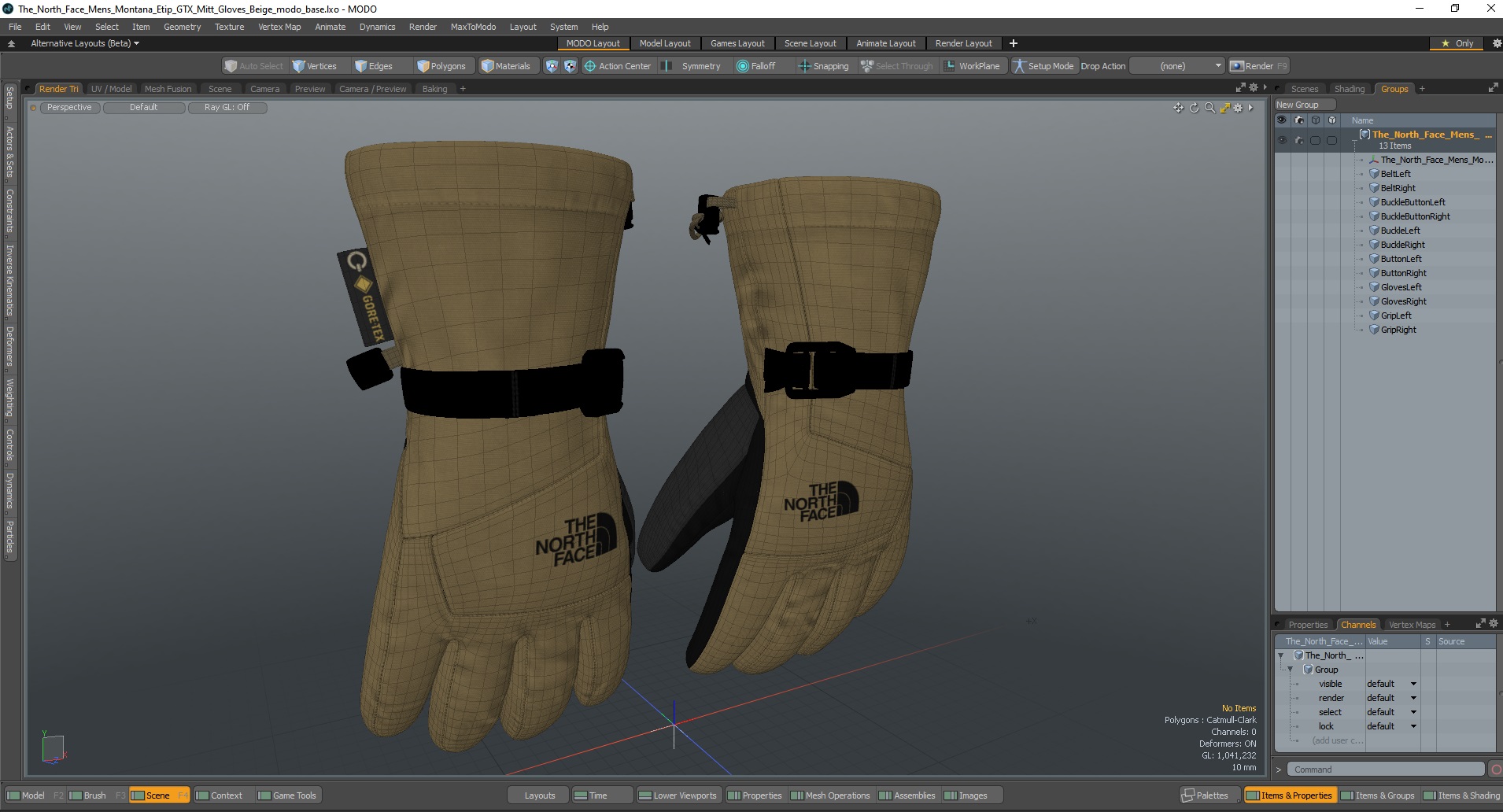Select the BeltLeft item
This screenshot has height=812, width=1503.
[x=1395, y=174]
